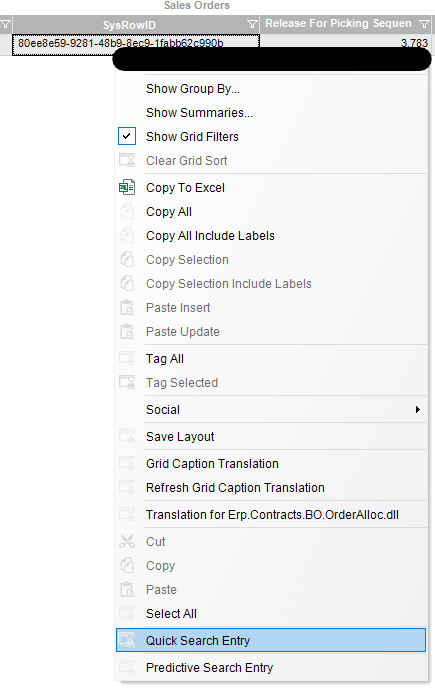This screenshot has width=435, height=689.
Task: Click Translation for Erp.Contracts.BO.OrderAlloc.dll
Action: click(x=271, y=515)
